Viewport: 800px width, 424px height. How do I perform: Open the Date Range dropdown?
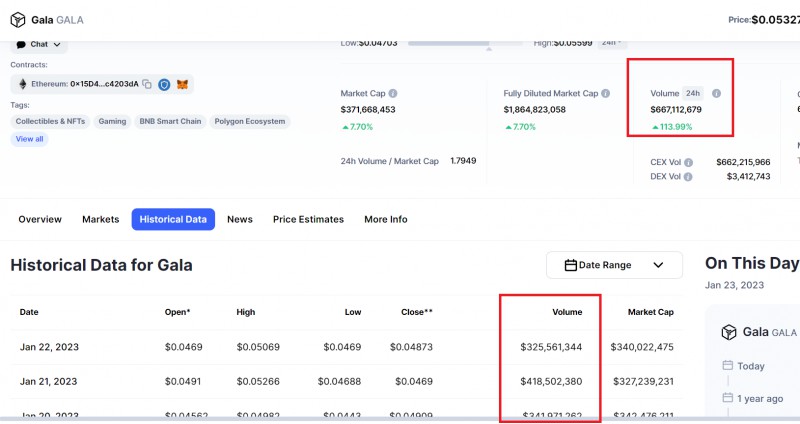(x=614, y=265)
